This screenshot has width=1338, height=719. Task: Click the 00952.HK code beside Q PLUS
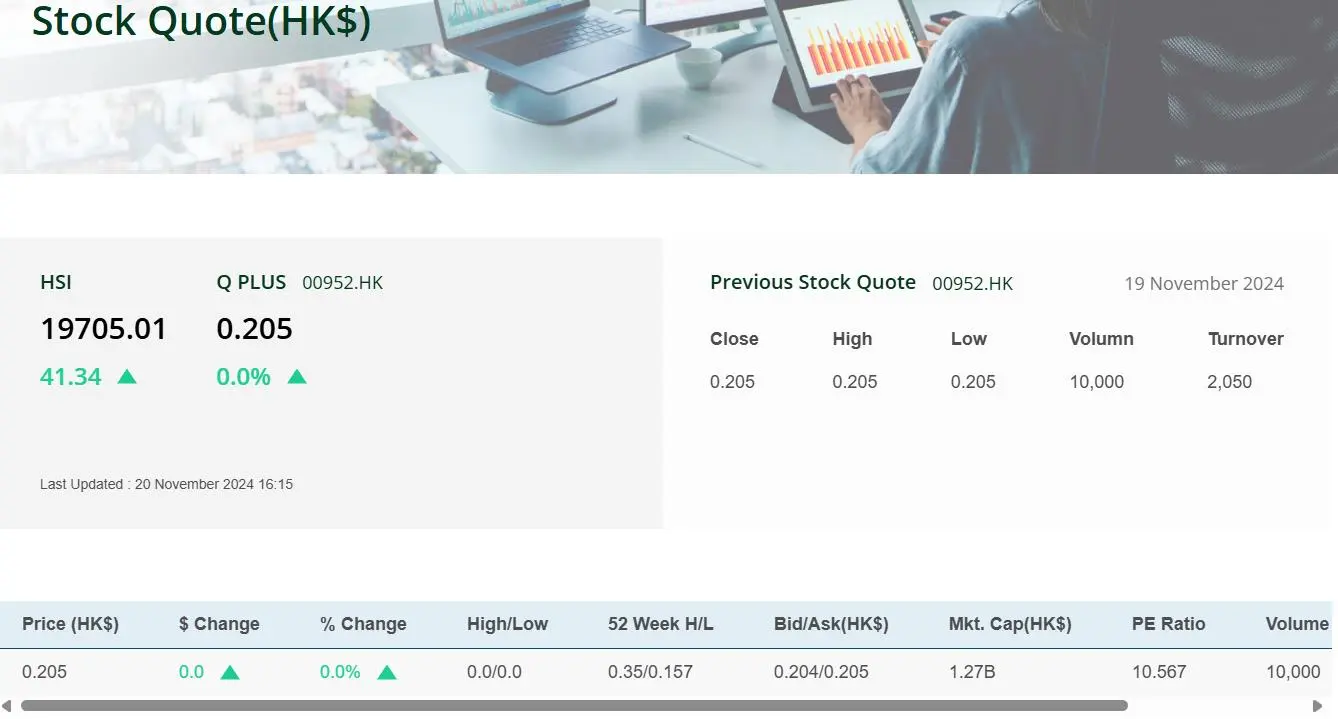(343, 283)
